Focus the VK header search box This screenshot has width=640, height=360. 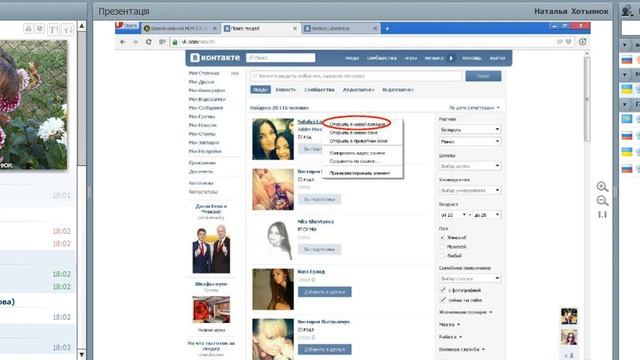coord(281,58)
